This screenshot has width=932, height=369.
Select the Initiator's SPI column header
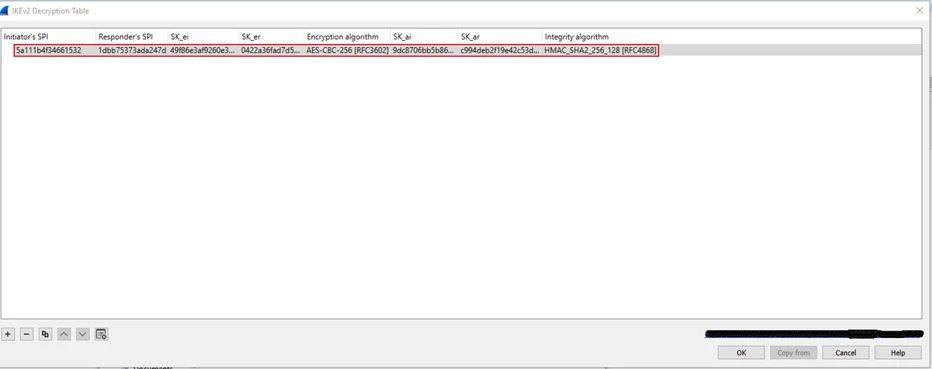[x=48, y=37]
